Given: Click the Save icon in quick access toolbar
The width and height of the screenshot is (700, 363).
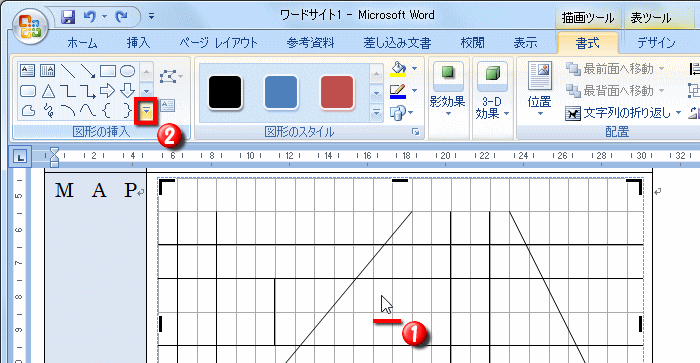Looking at the screenshot, I should point(68,17).
